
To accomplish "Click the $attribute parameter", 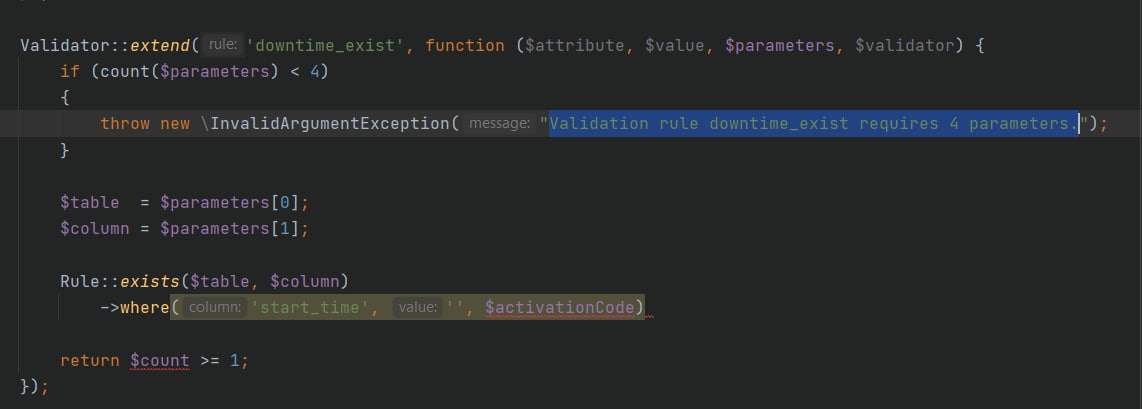I will click(575, 45).
